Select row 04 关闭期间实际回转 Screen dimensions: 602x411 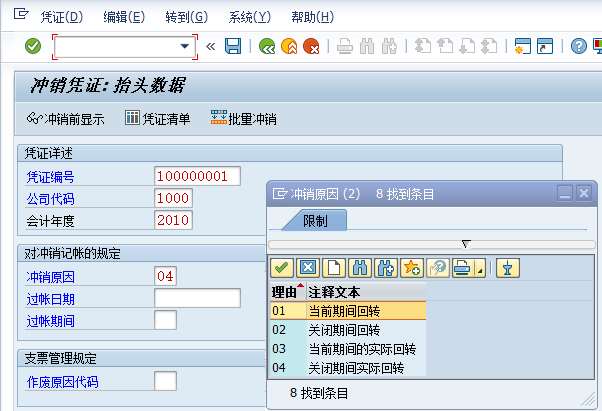(x=348, y=368)
